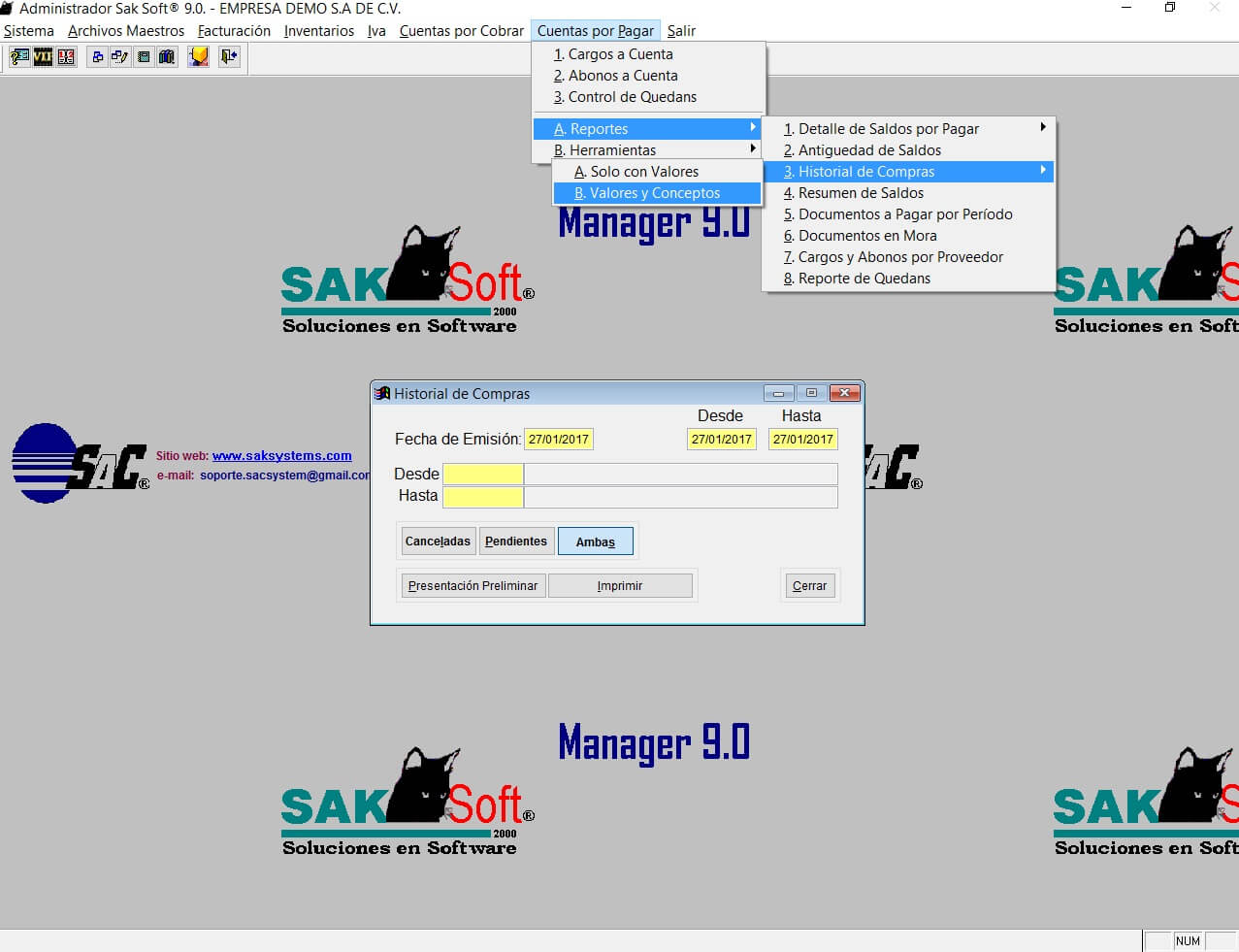Close the Historial de Compras dialog

(x=844, y=393)
